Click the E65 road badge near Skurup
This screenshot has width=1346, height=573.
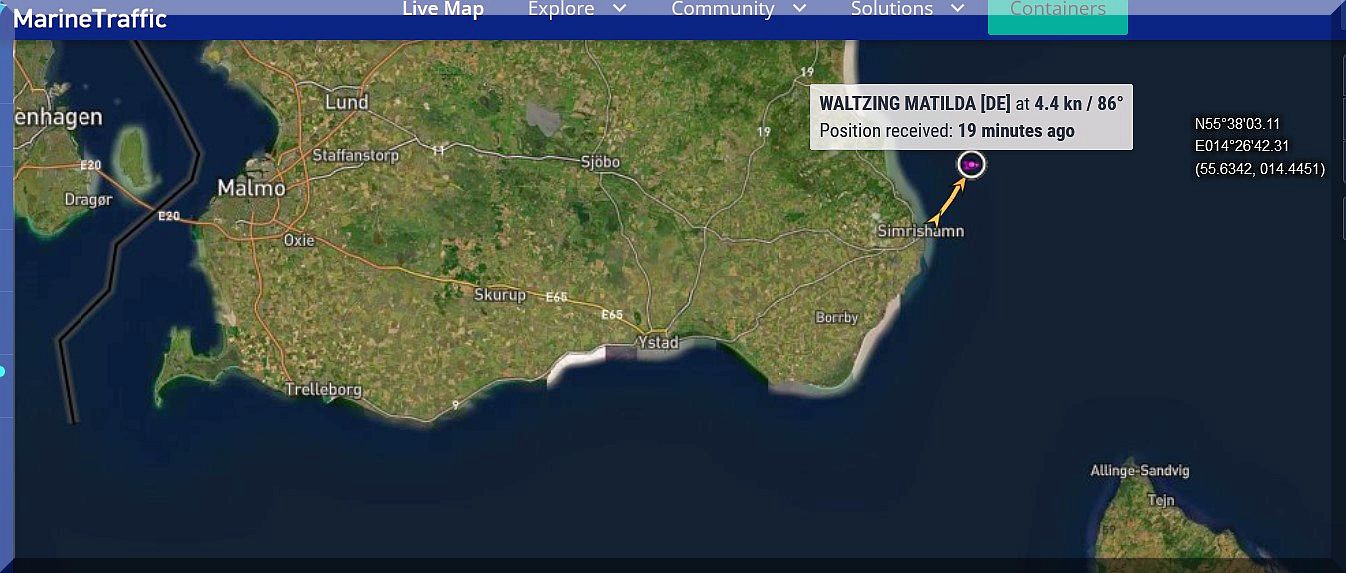click(x=557, y=297)
